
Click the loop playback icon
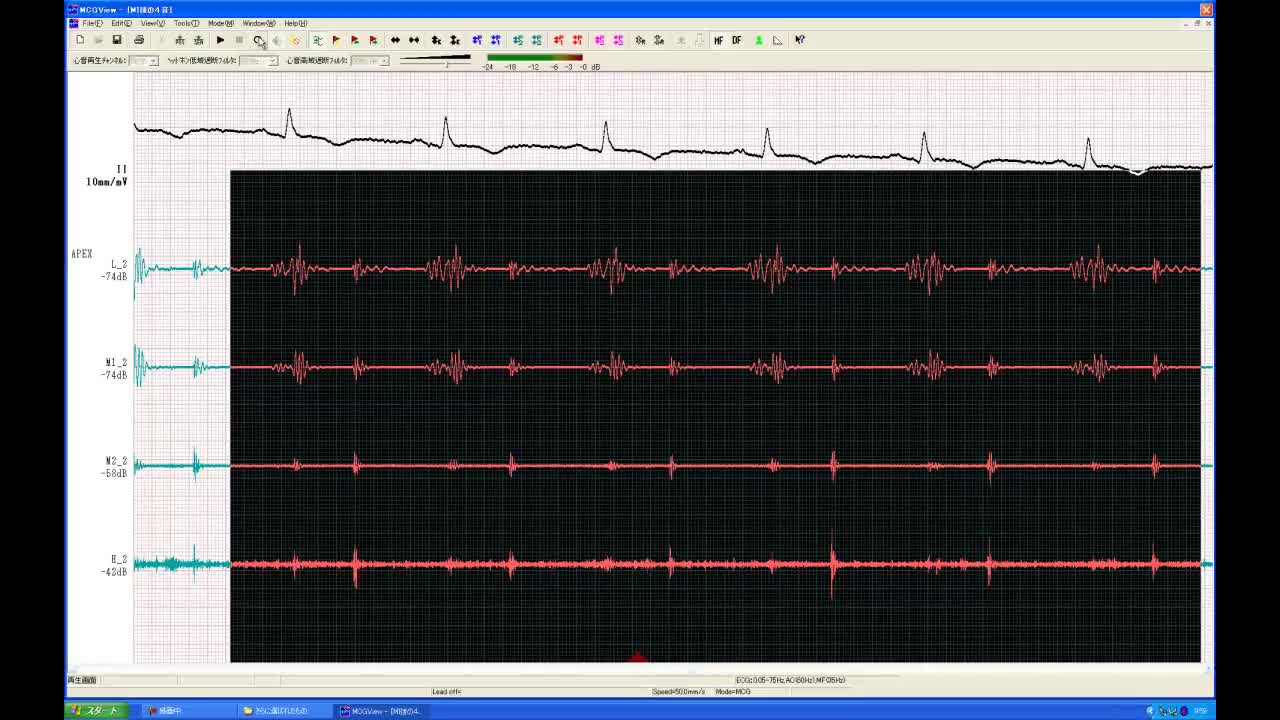(x=258, y=40)
